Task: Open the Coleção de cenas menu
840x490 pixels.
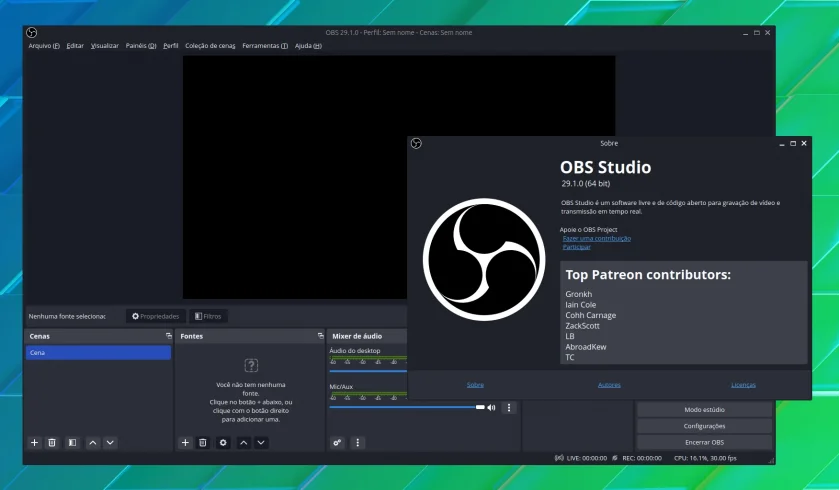Action: pyautogui.click(x=210, y=46)
